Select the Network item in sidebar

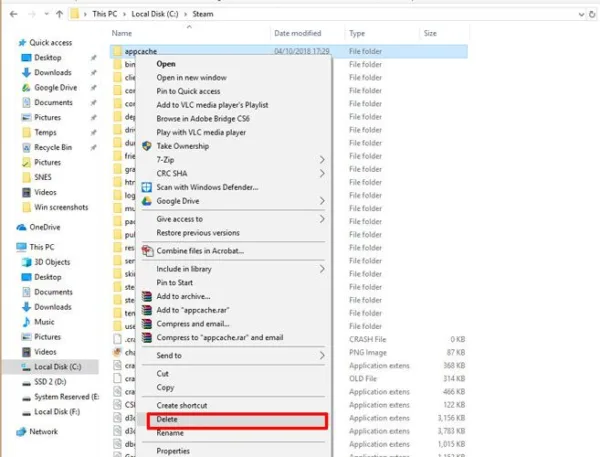(x=44, y=431)
